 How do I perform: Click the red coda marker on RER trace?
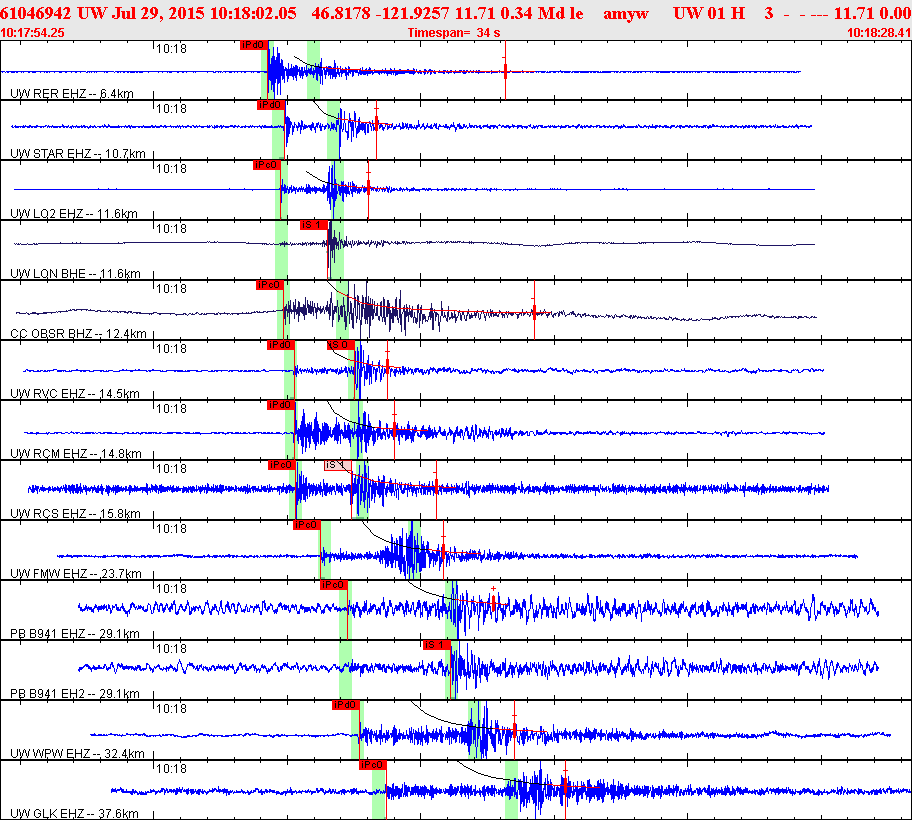pos(505,70)
